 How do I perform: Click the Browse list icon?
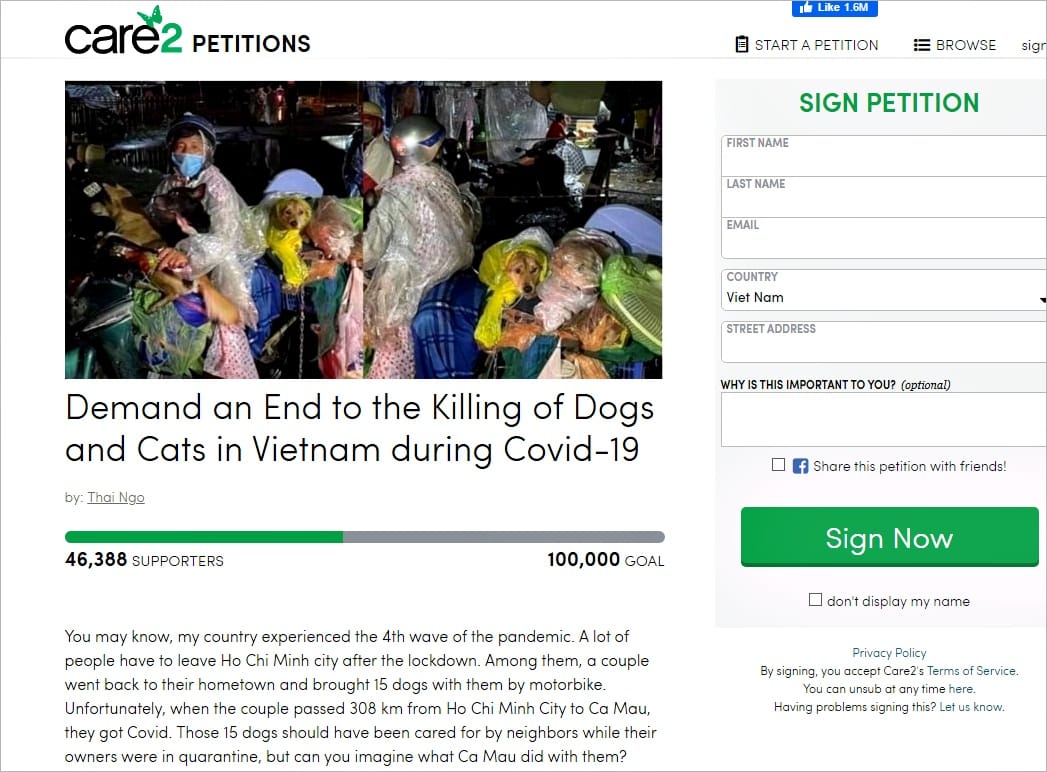922,45
